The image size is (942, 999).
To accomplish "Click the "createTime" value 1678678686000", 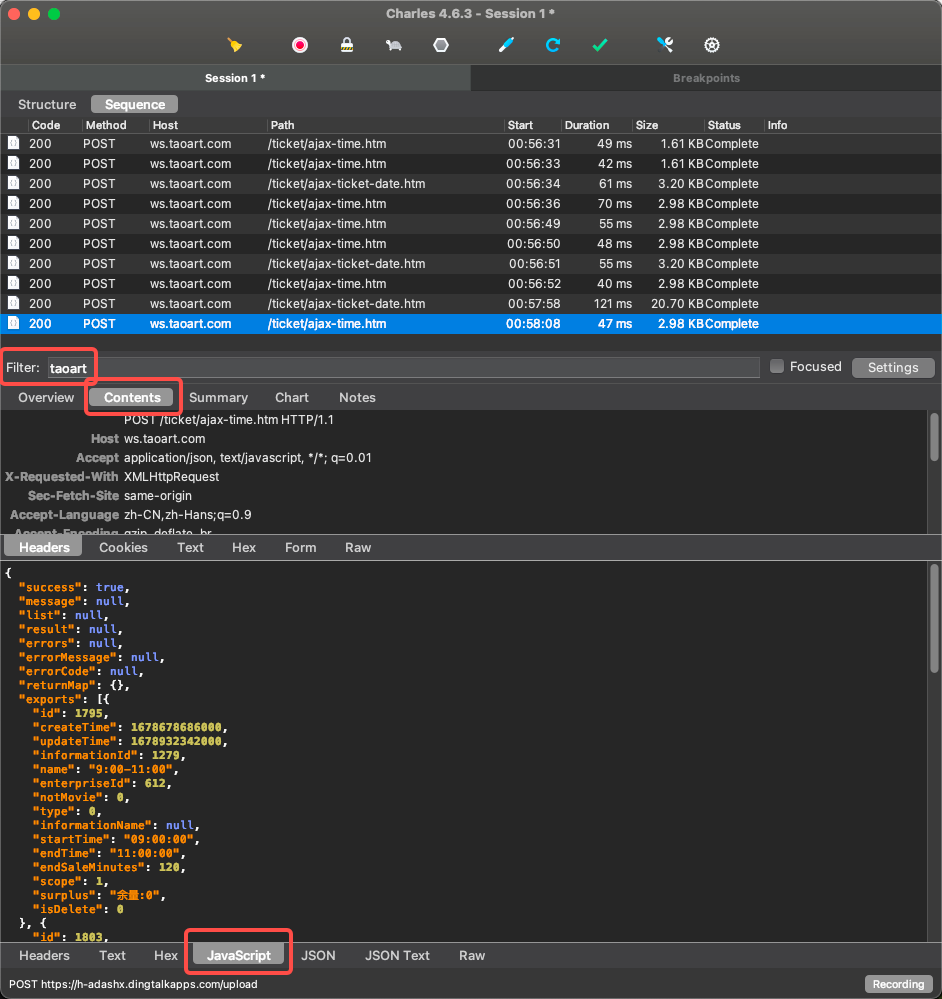I will point(176,727).
